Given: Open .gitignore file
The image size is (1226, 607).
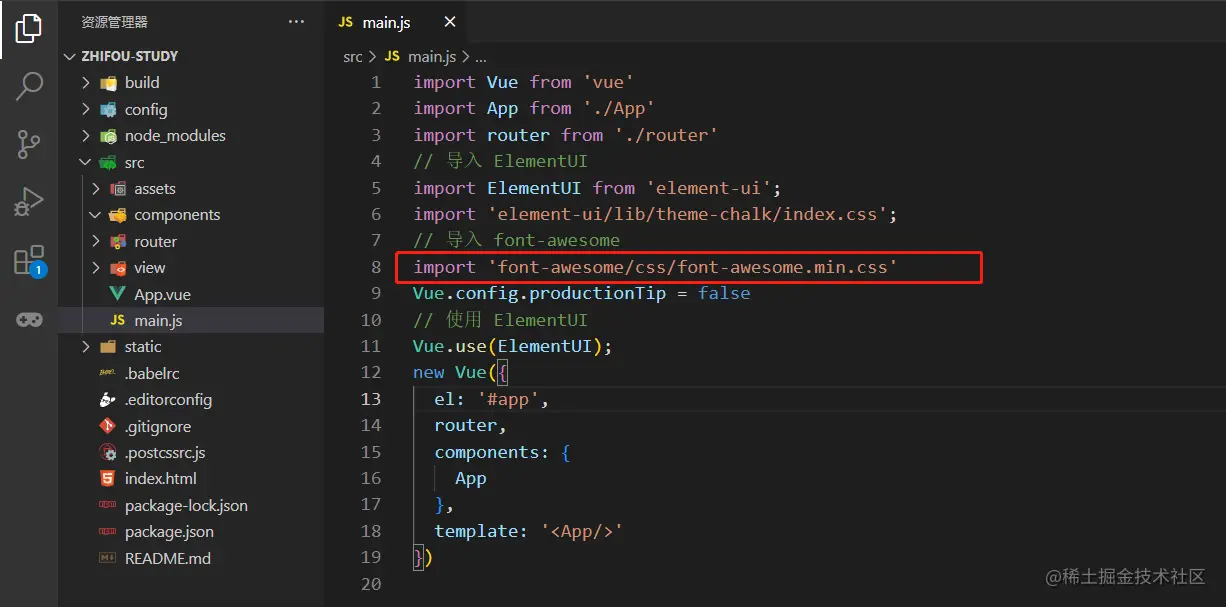Looking at the screenshot, I should point(191,426).
